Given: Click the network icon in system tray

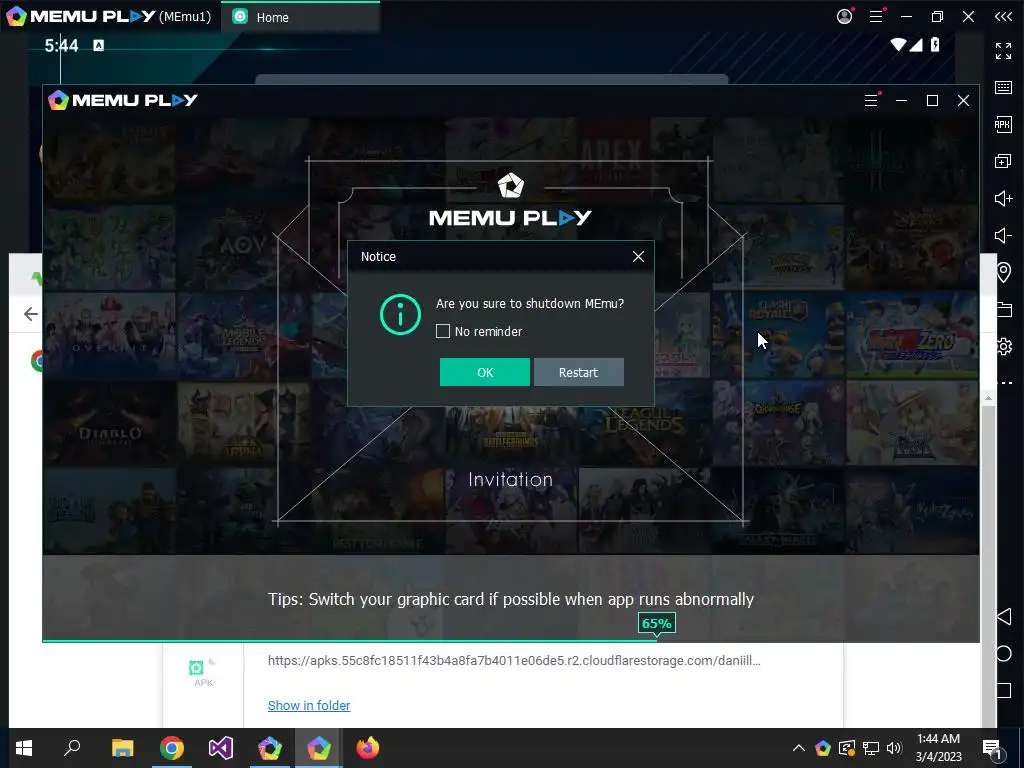Looking at the screenshot, I should coord(871,748).
